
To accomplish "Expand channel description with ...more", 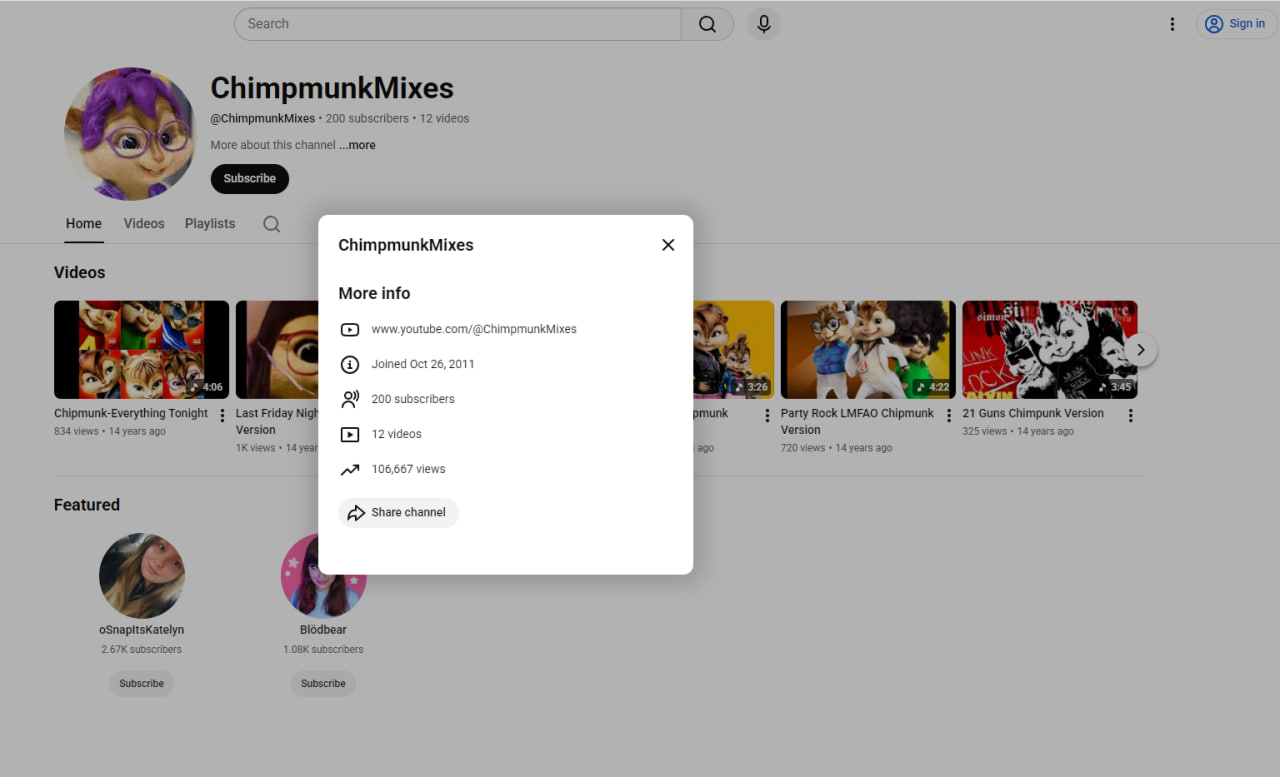I will pyautogui.click(x=357, y=145).
